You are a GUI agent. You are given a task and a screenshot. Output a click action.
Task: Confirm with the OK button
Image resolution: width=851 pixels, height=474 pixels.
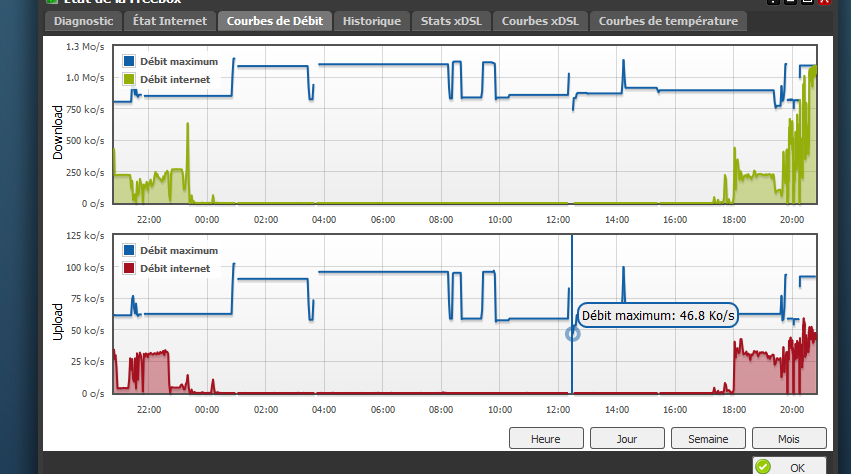[x=789, y=467]
